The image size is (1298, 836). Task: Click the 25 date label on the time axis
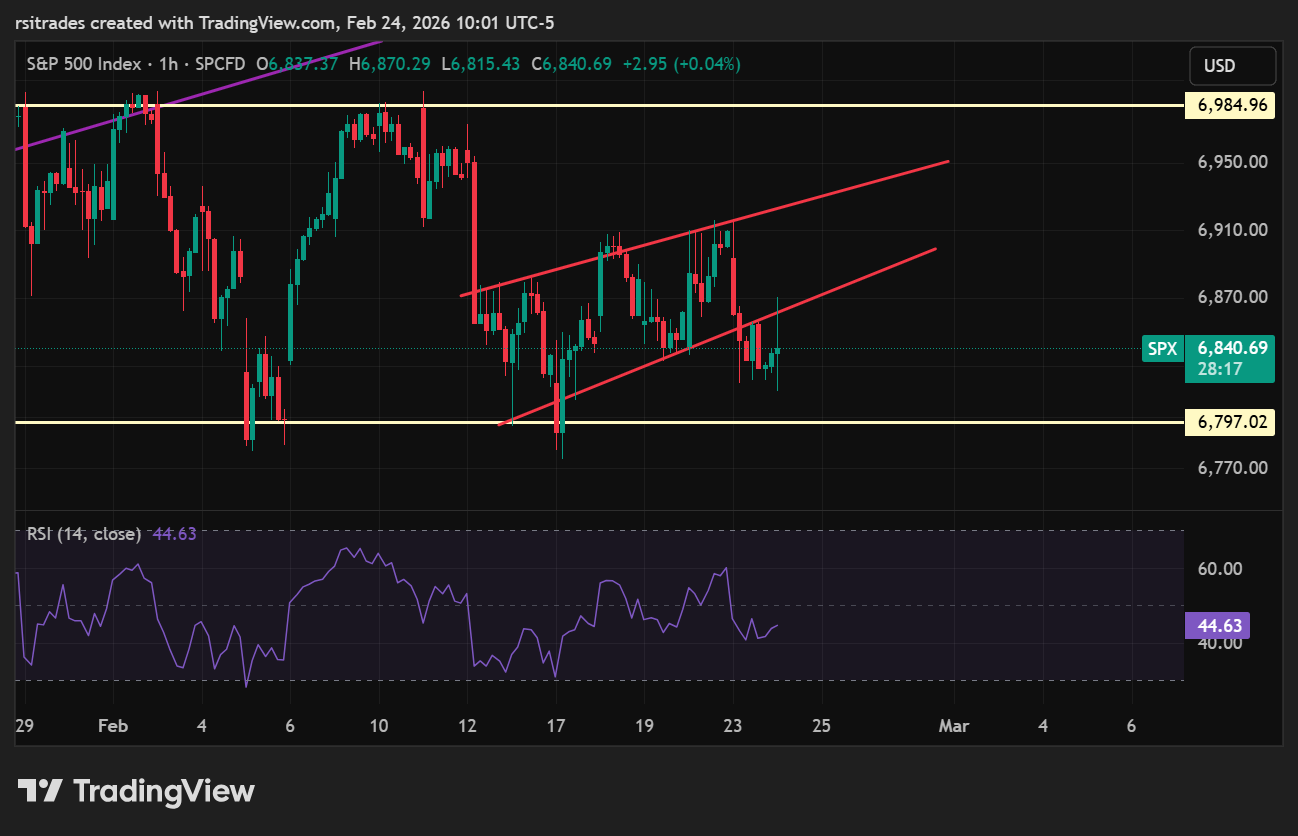click(x=821, y=726)
